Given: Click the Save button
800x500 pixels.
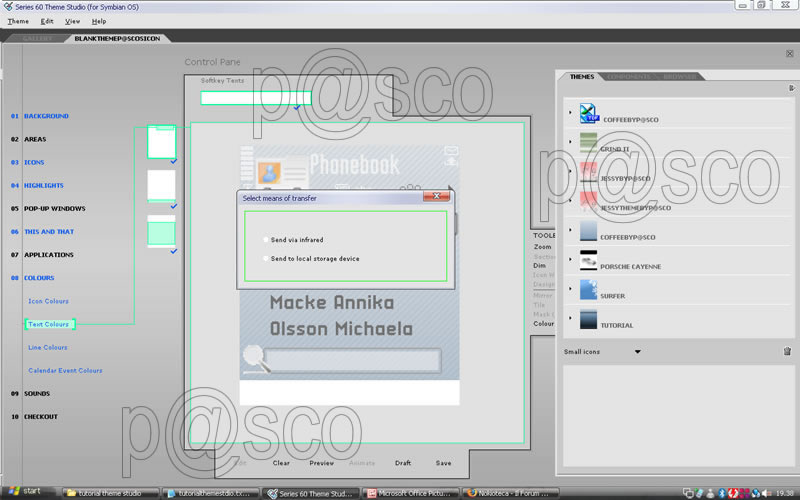Looking at the screenshot, I should (x=443, y=463).
